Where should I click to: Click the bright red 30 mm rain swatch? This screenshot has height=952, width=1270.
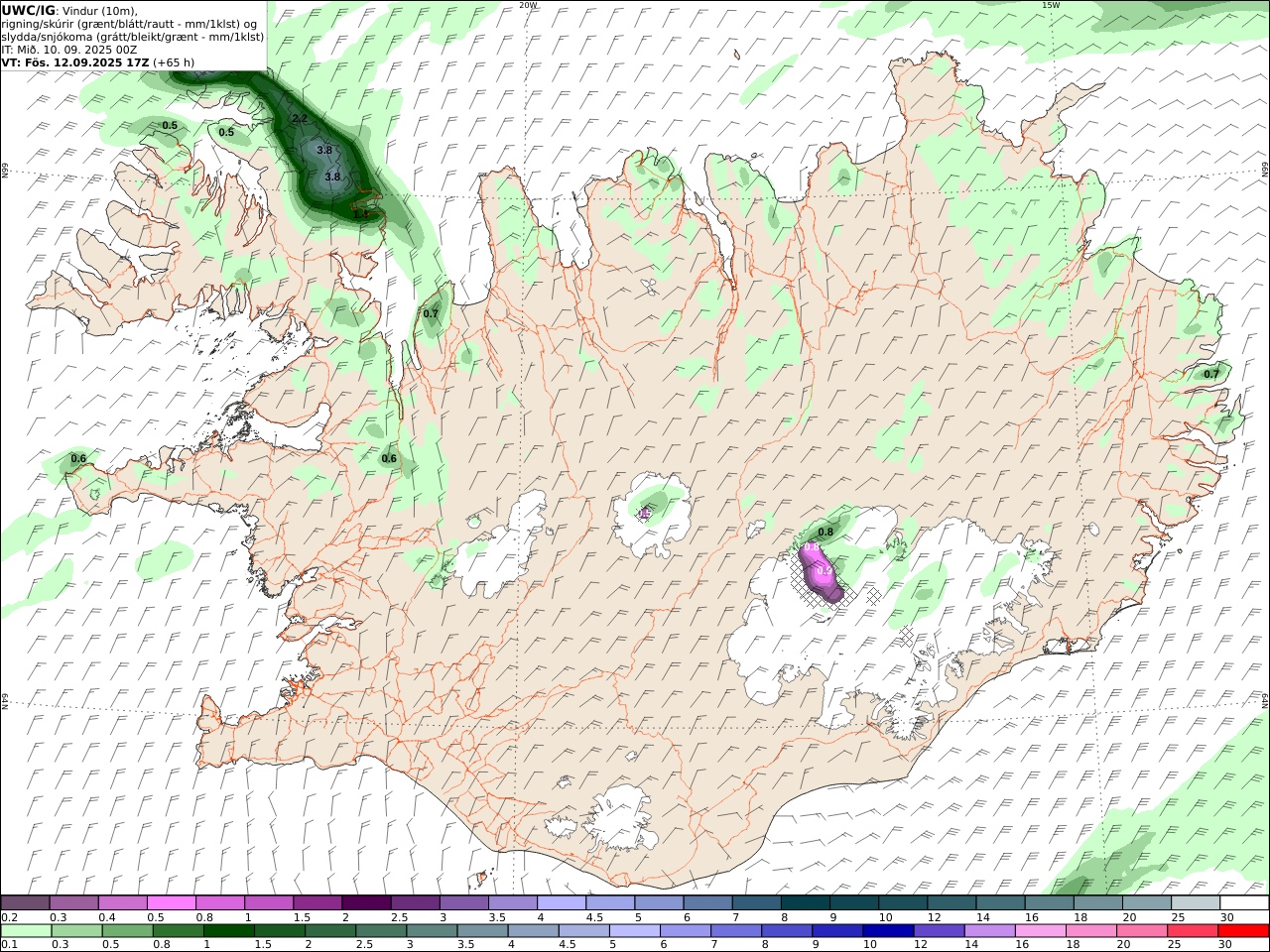[1243, 931]
